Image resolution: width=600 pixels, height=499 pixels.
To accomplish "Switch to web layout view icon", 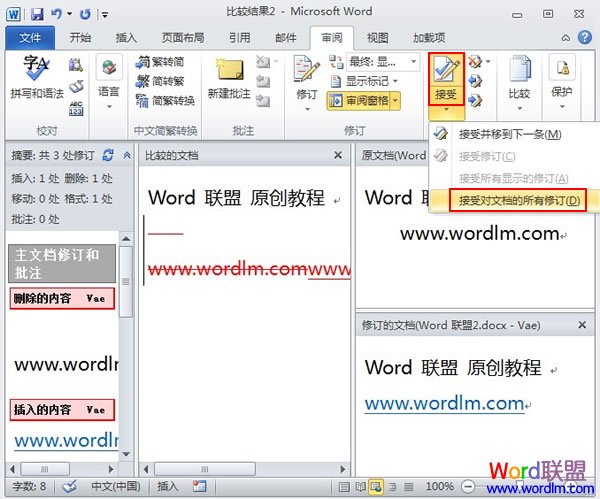I will 376,487.
